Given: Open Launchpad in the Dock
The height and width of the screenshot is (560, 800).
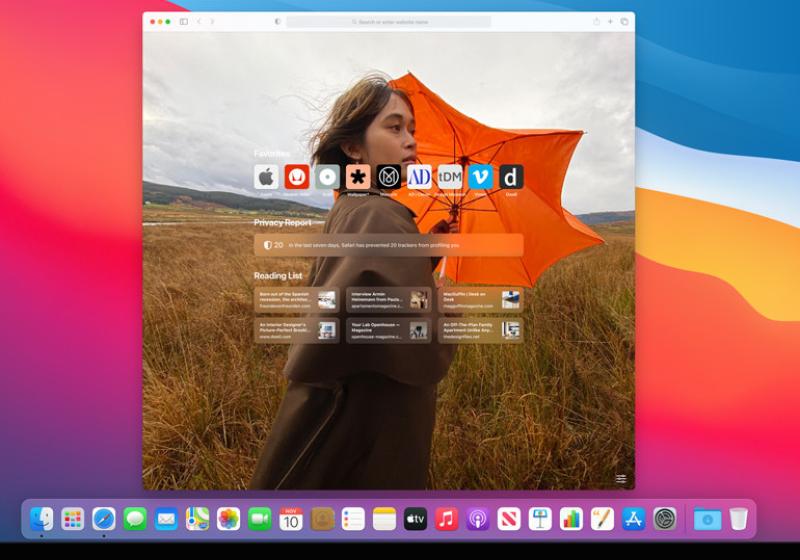Looking at the screenshot, I should pos(73,519).
